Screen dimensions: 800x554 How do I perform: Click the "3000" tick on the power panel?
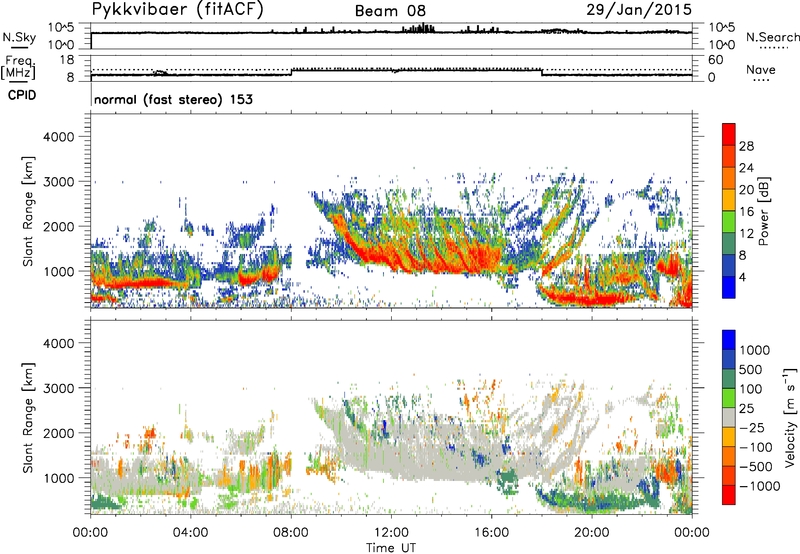(58, 182)
